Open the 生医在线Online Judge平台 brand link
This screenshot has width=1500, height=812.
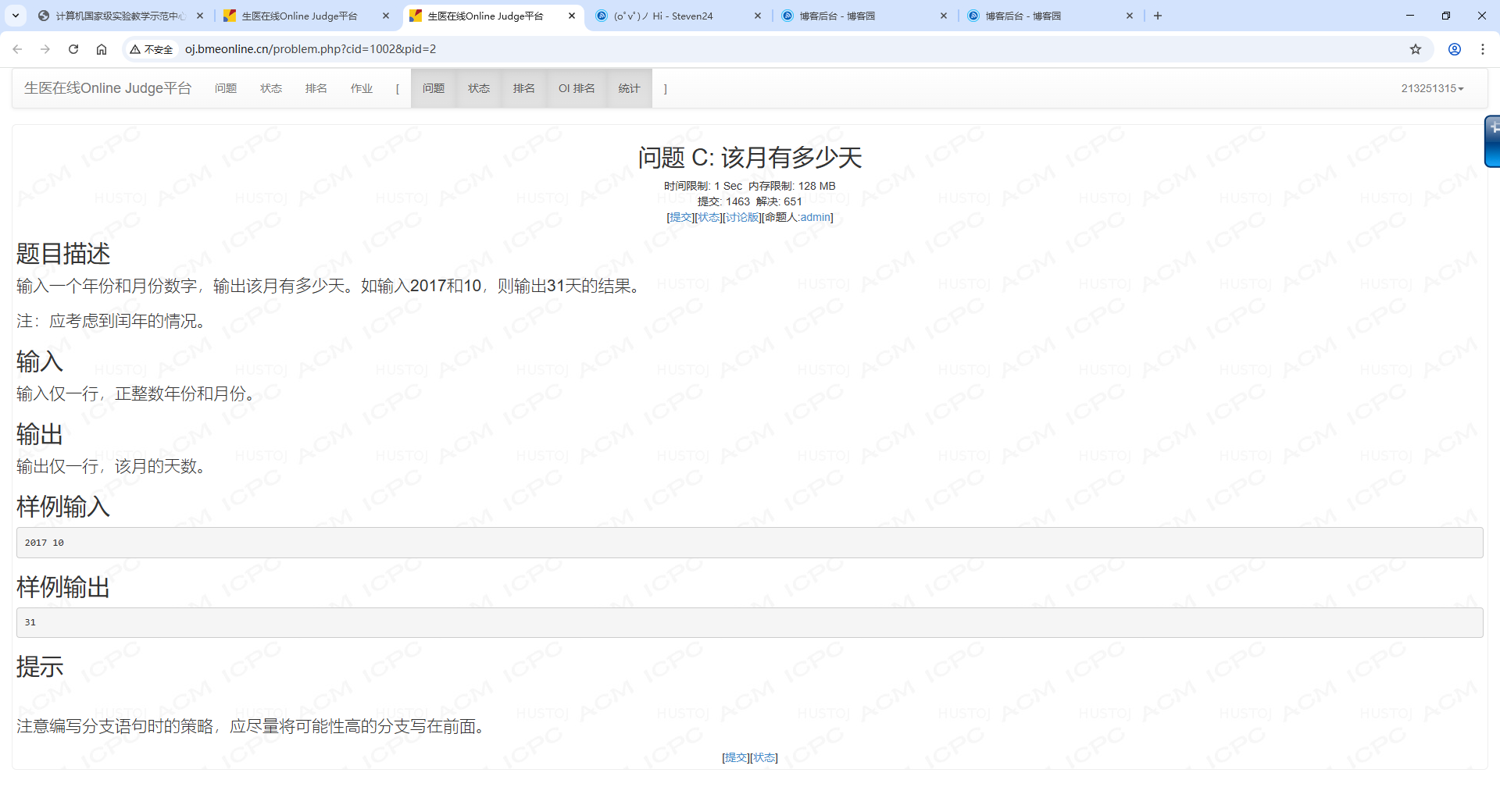pos(108,88)
